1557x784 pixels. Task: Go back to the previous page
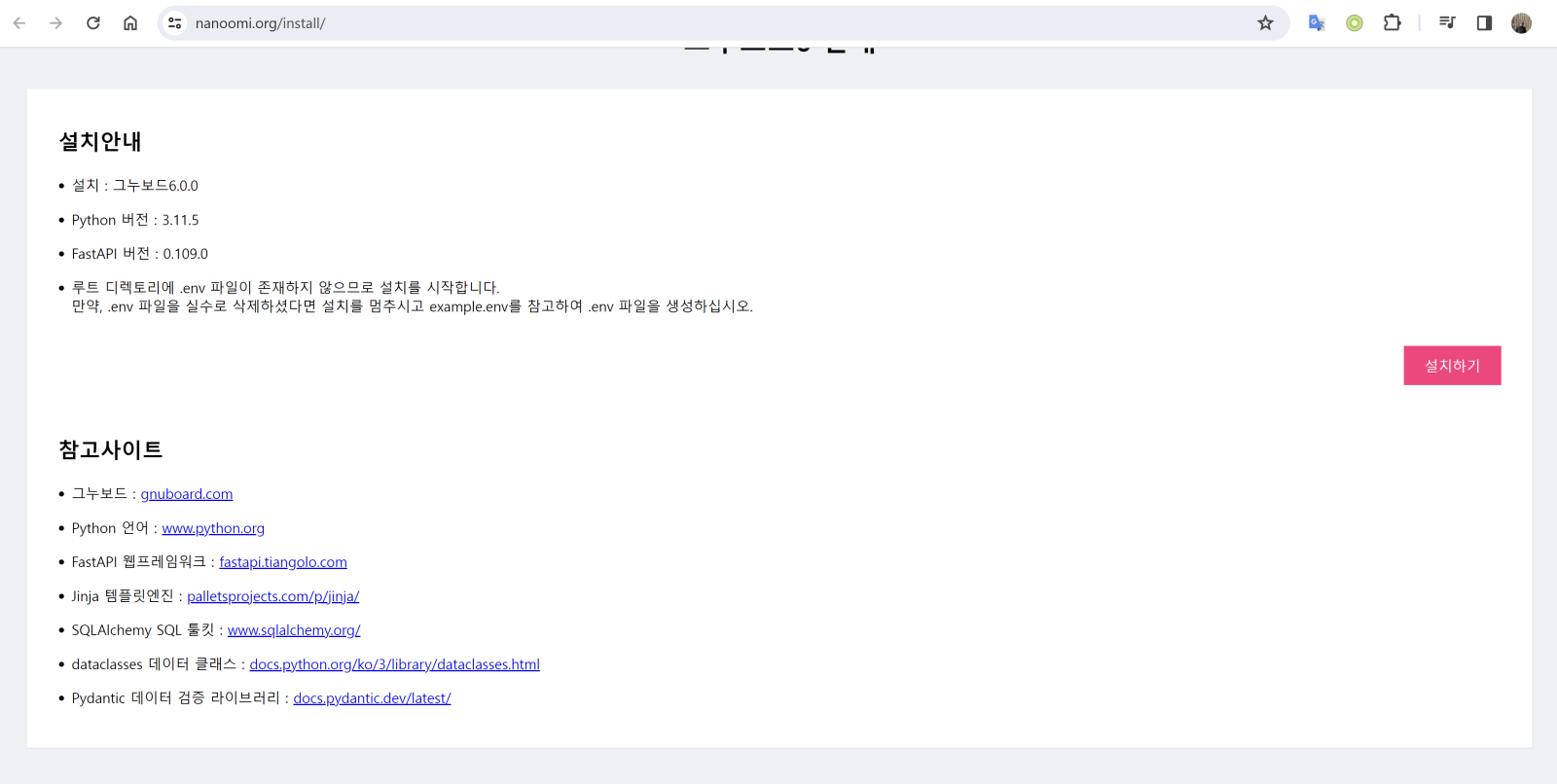(19, 23)
